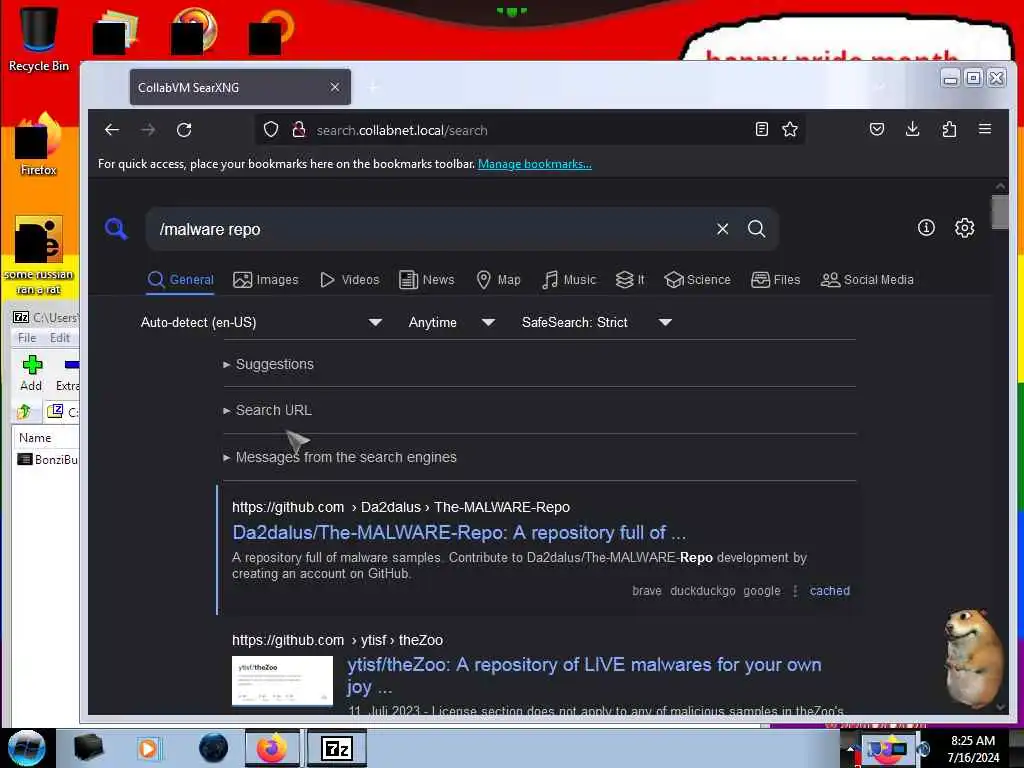
Task: Expand the Search URL section
Action: pos(268,410)
